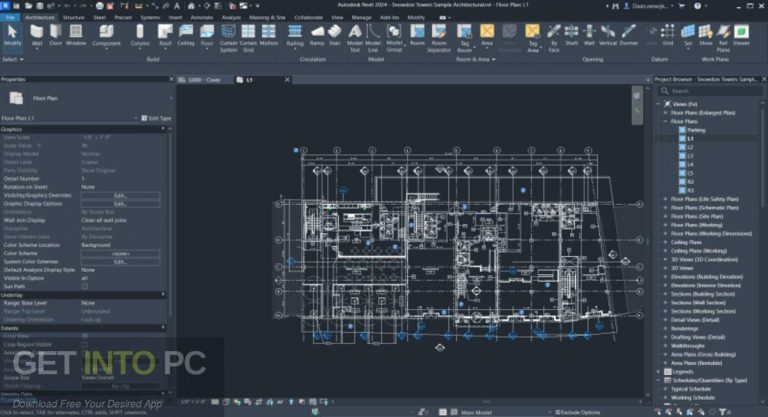
Task: Open the Annotate ribbon tab
Action: [x=201, y=17]
